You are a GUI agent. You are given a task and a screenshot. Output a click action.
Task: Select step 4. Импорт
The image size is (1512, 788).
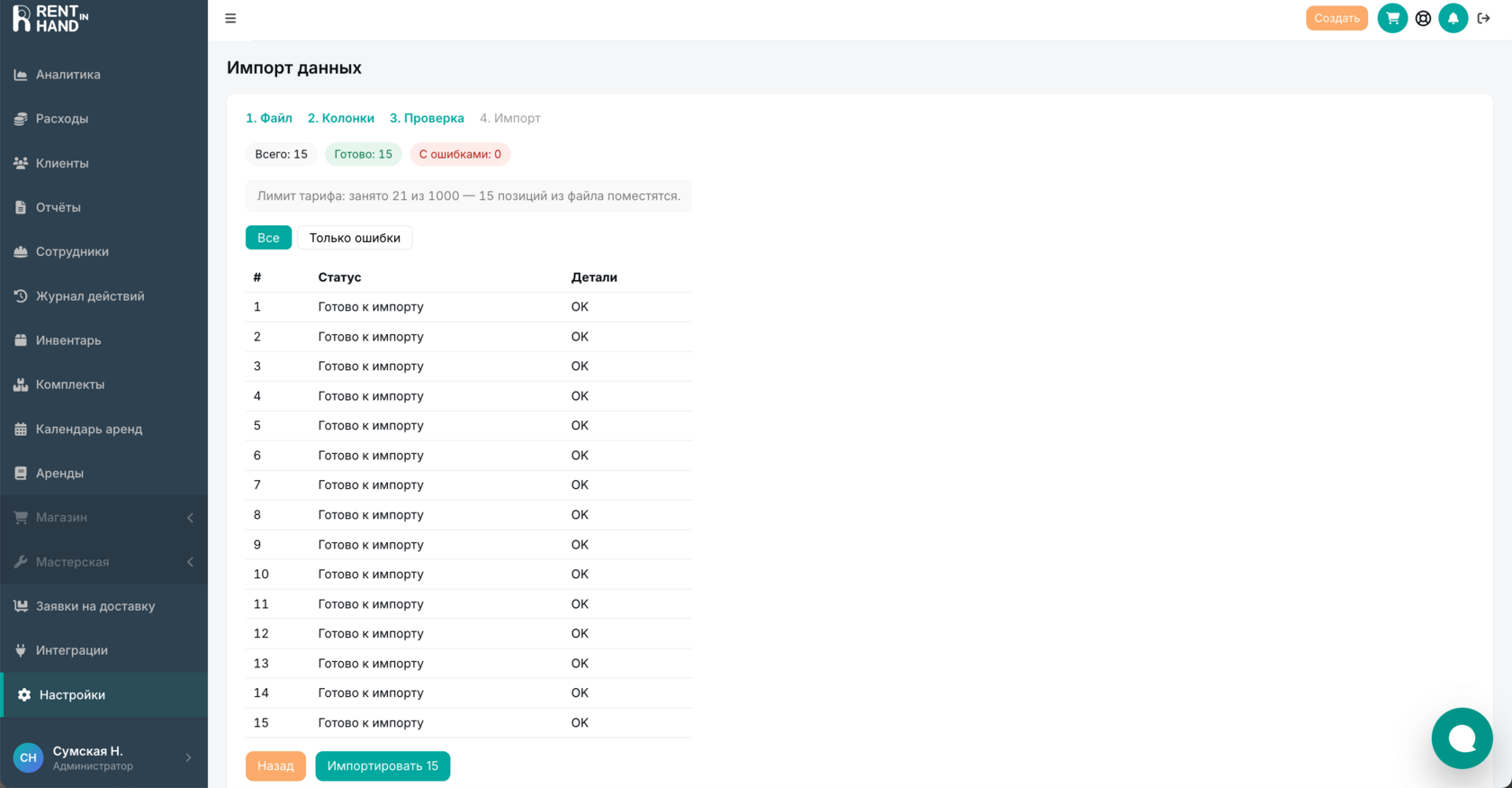point(510,118)
